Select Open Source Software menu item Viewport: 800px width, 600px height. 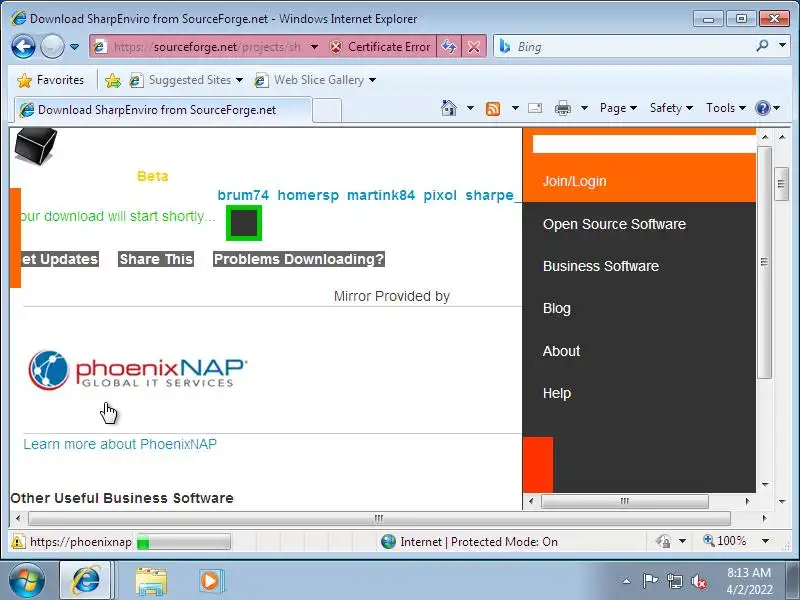[x=614, y=224]
